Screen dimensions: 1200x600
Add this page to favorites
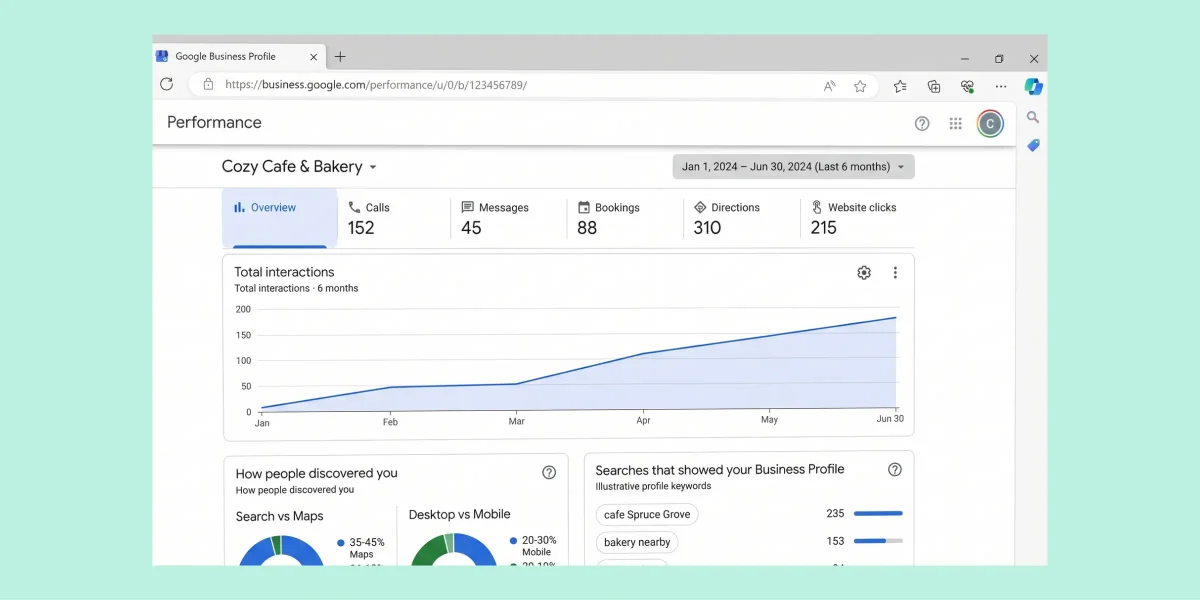(860, 86)
